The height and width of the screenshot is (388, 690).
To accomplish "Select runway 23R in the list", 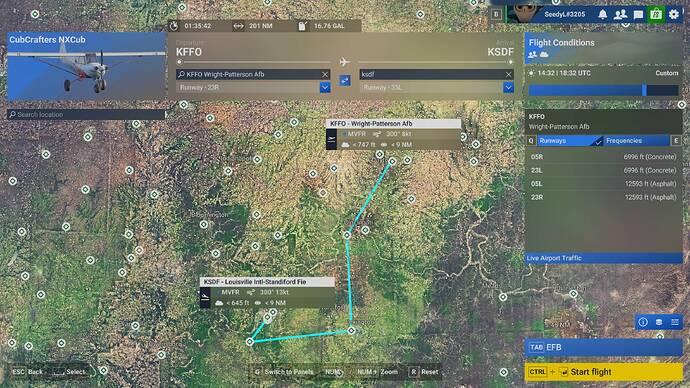I will pos(603,198).
